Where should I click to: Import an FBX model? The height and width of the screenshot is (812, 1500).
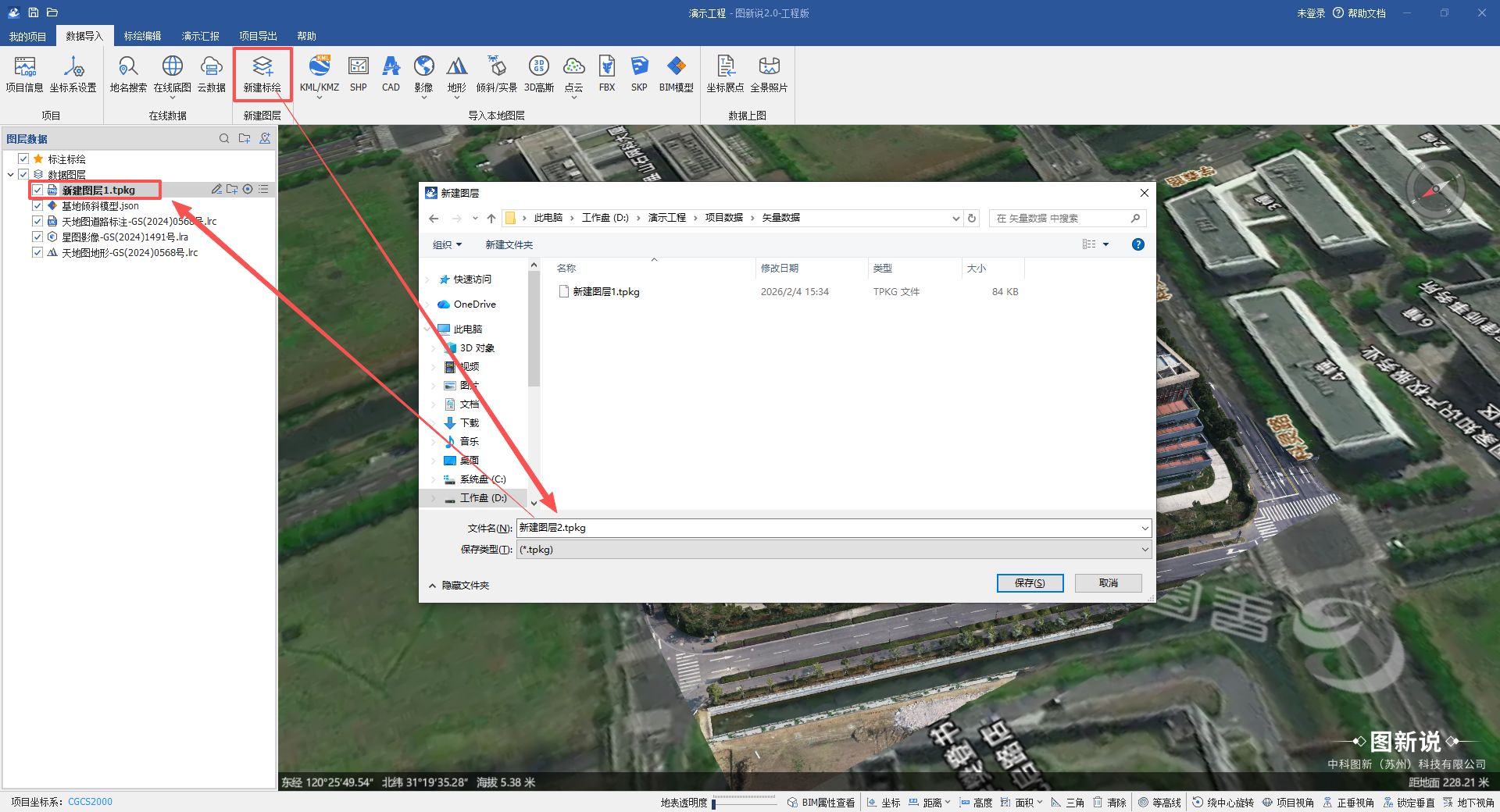[x=607, y=74]
